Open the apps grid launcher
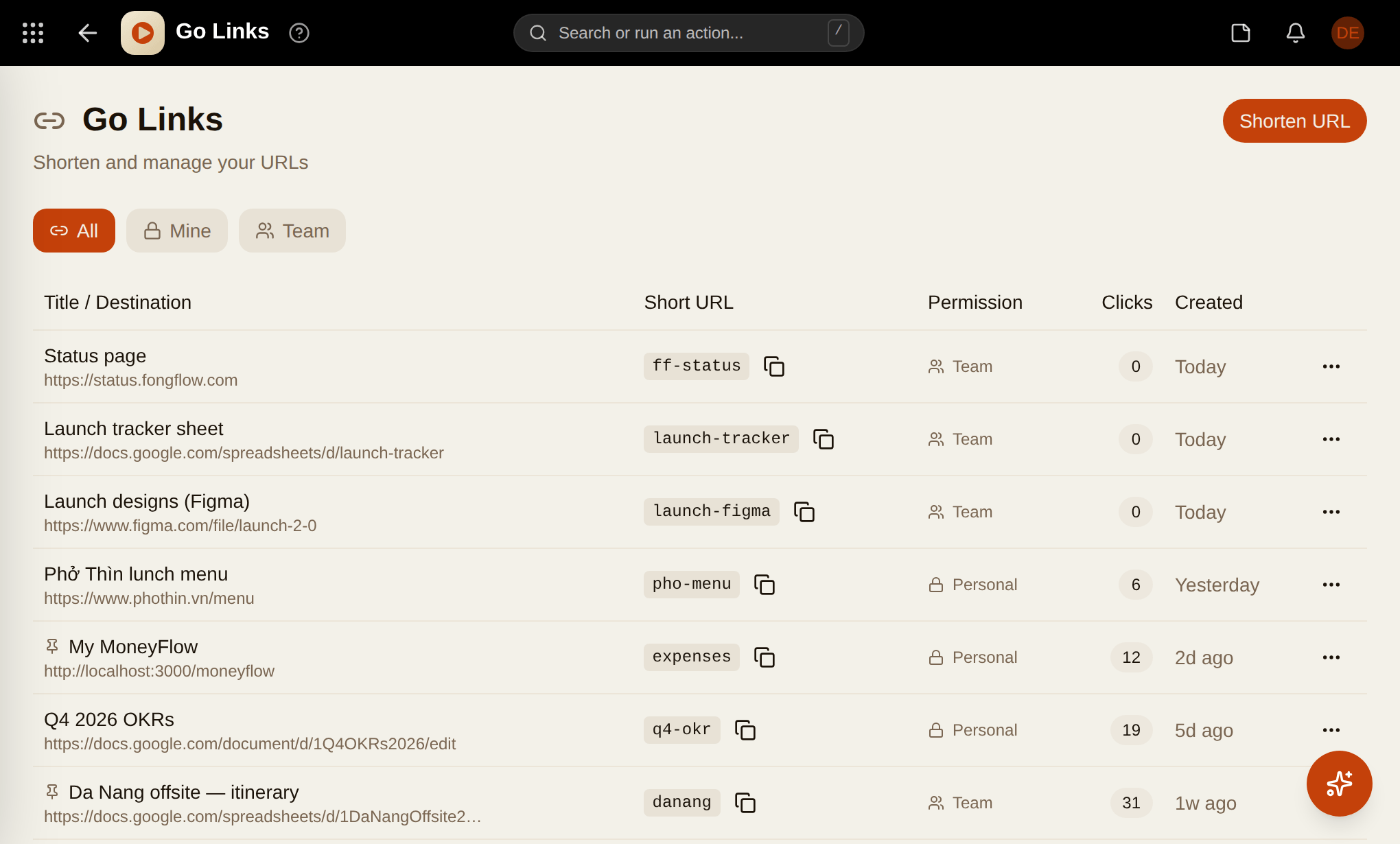 point(33,33)
